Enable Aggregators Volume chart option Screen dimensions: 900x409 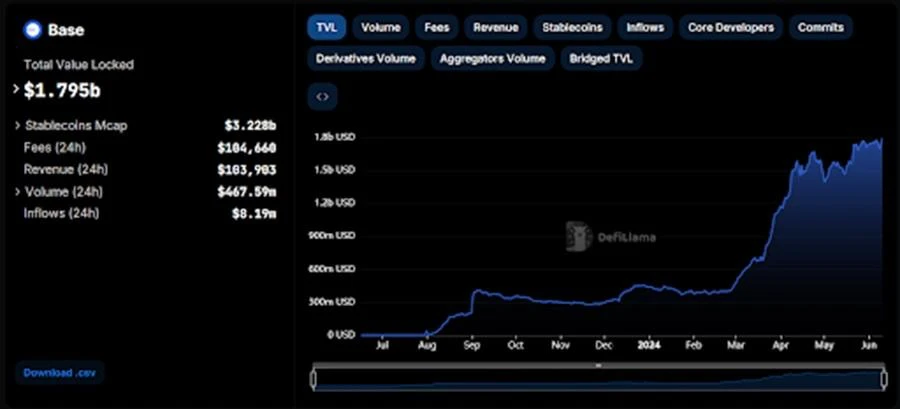point(492,59)
